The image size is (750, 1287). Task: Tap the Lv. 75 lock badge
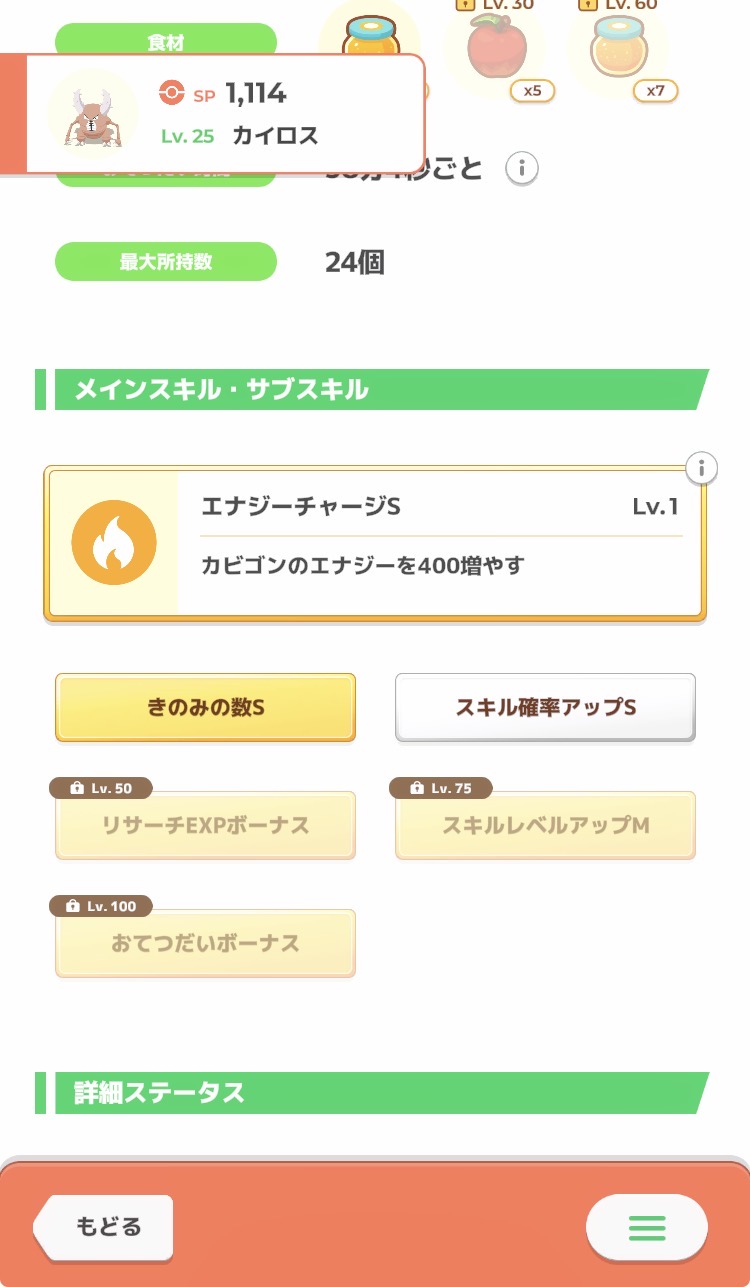[440, 788]
